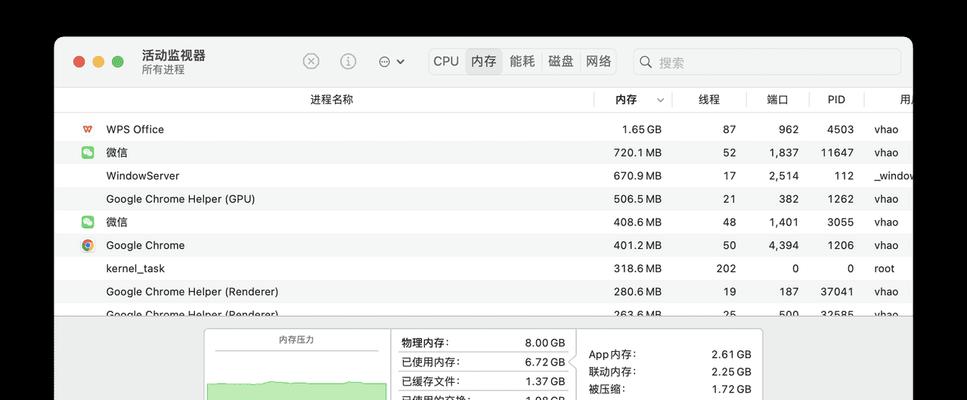This screenshot has width=967, height=400.
Task: Click the 已使用内存 6.72 GB entry
Action: pos(483,362)
